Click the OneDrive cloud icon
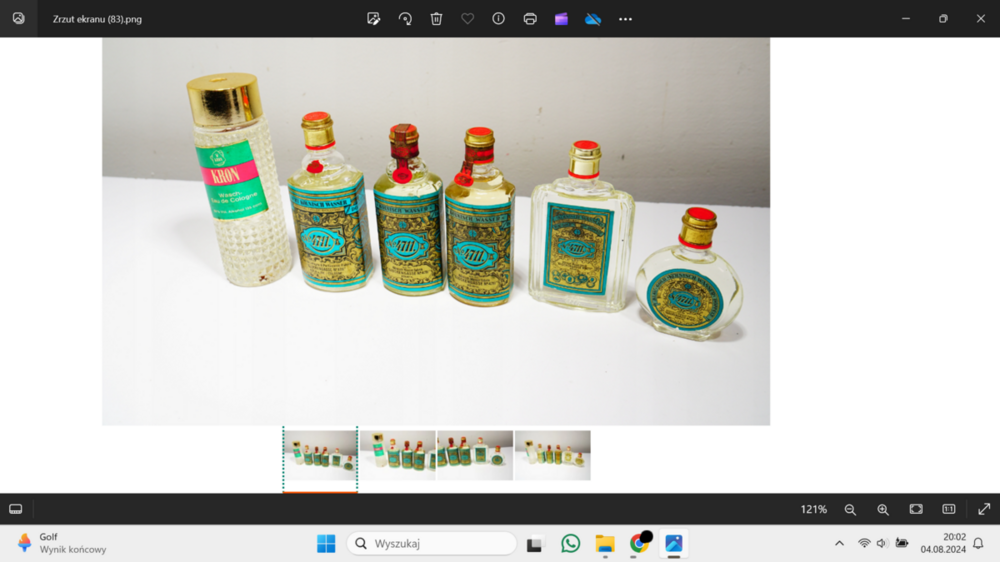Viewport: 1000px width, 562px height. (593, 19)
